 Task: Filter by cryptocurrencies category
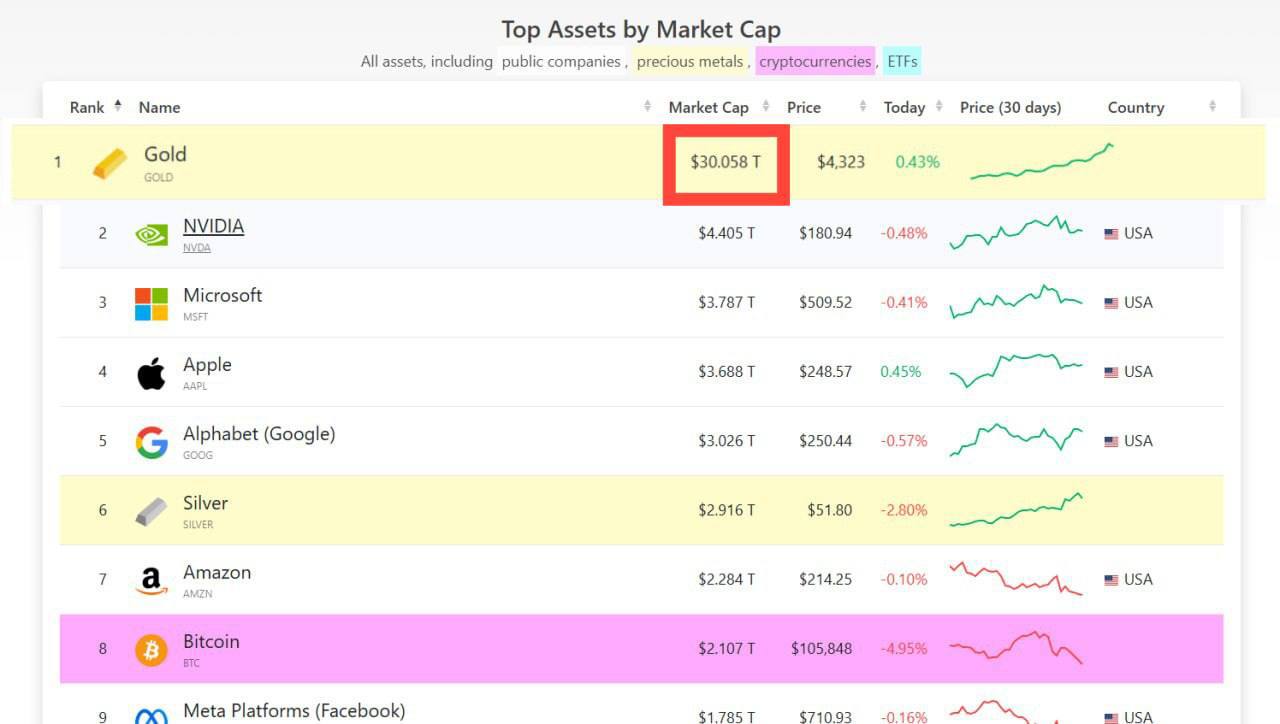(815, 62)
